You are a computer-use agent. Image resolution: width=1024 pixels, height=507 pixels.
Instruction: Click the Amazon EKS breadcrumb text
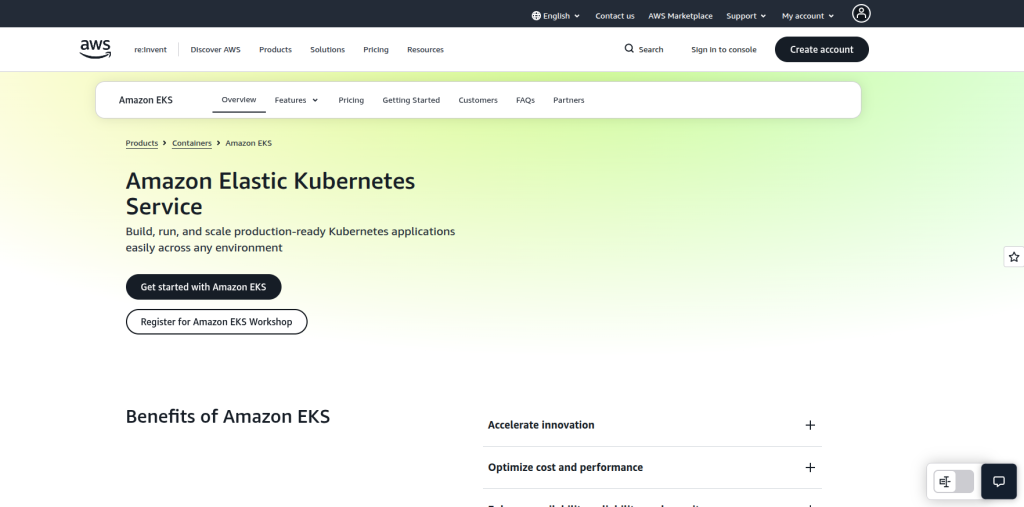(248, 143)
